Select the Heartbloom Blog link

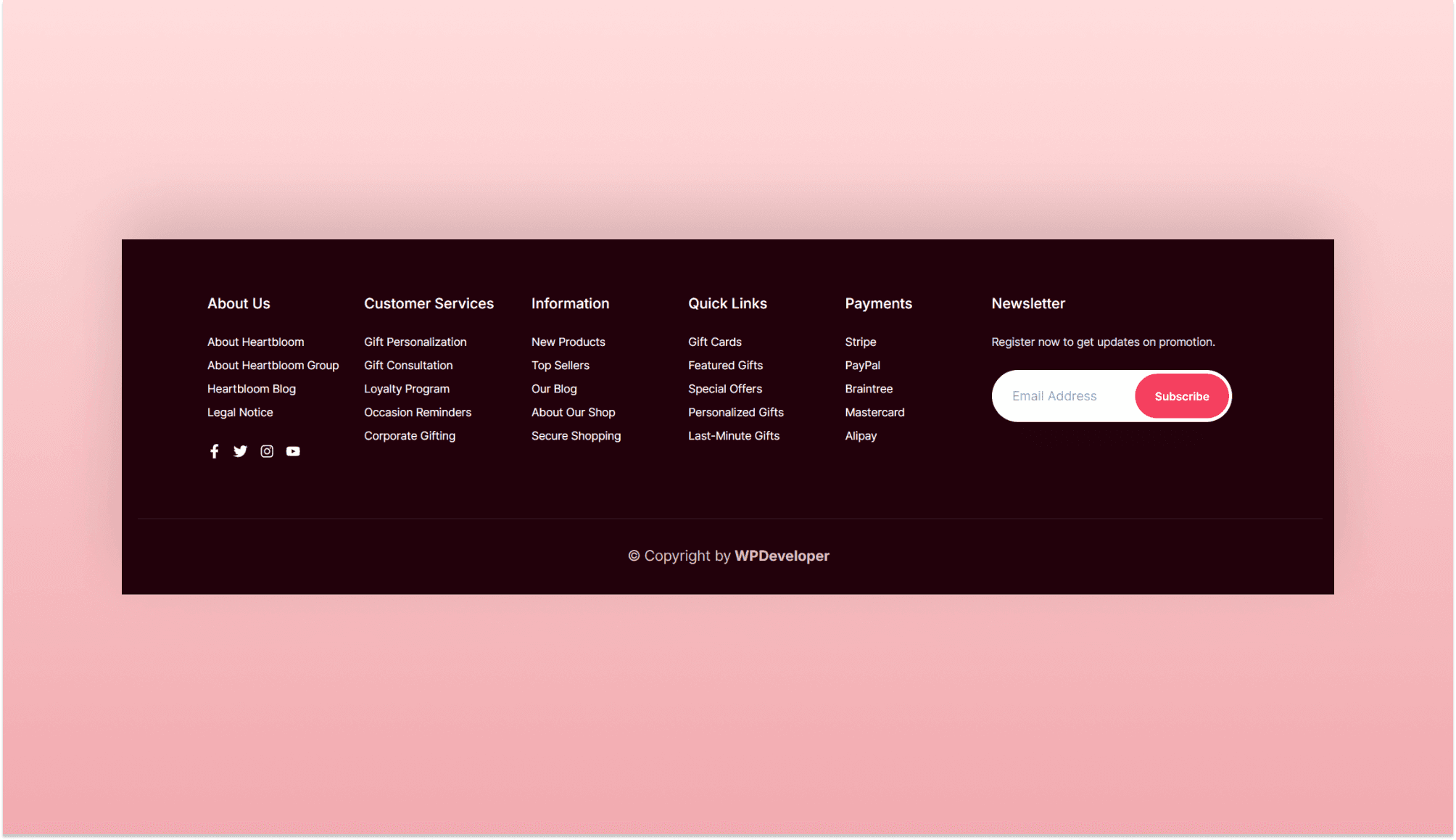(x=251, y=389)
